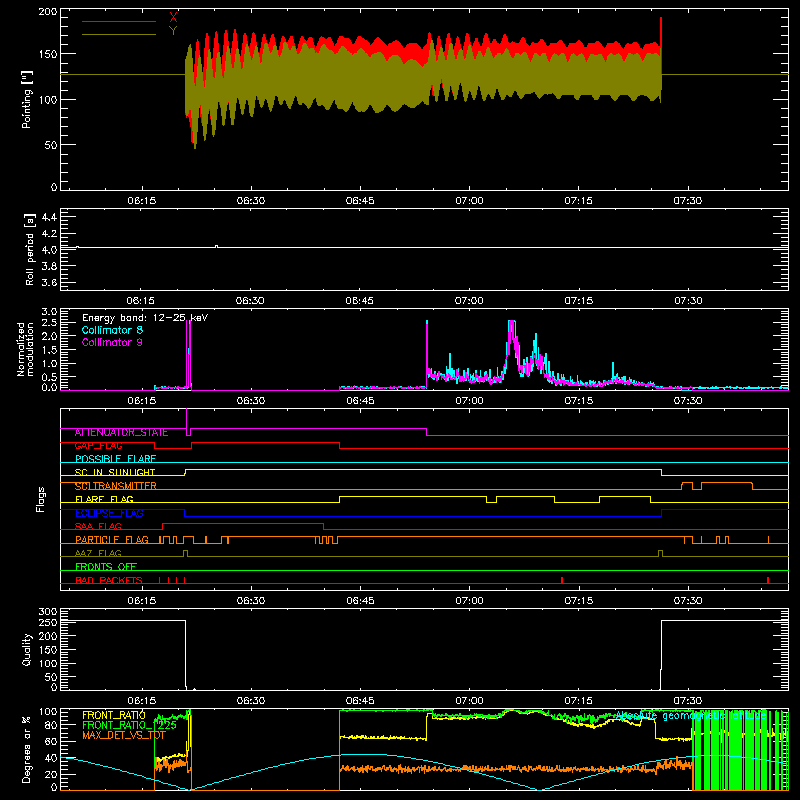Click the yellow FRONT_RATIO legend entry
This screenshot has width=800, height=800.
[x=114, y=715]
